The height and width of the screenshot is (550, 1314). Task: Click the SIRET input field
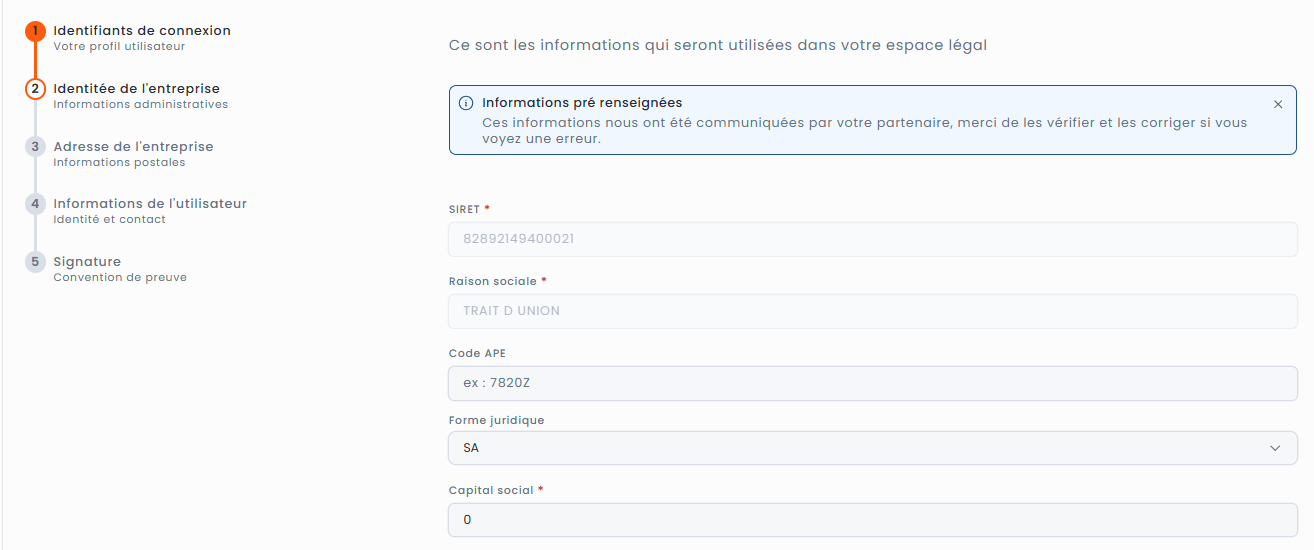point(873,239)
